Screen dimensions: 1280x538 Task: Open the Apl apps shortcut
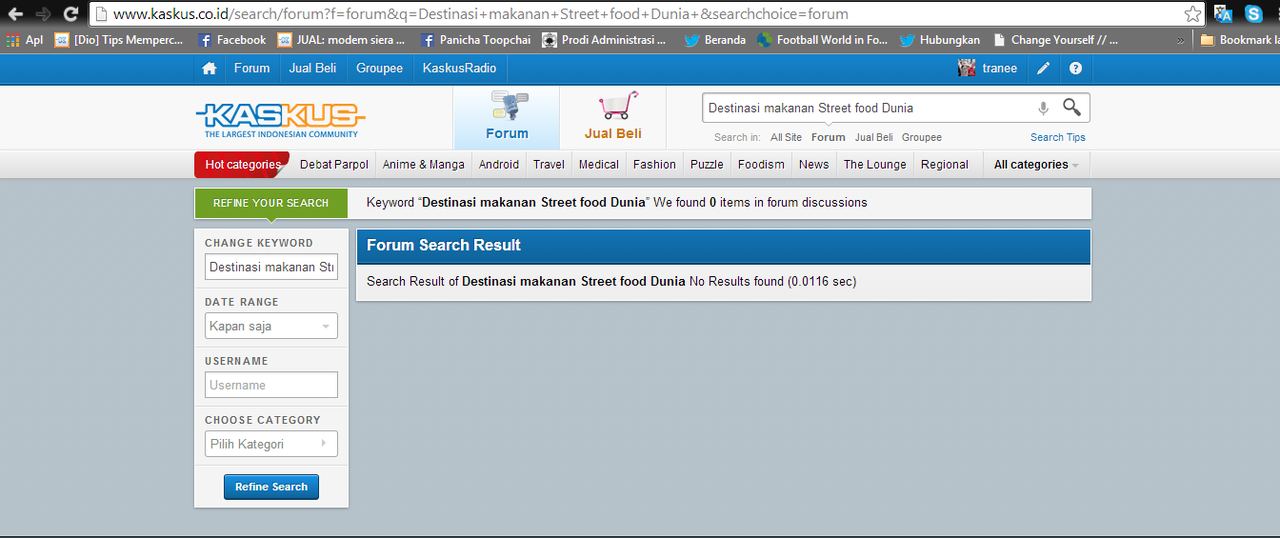click(x=24, y=40)
